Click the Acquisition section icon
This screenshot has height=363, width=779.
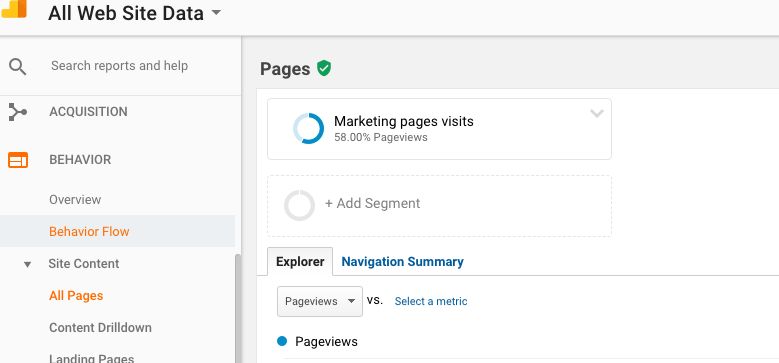(x=17, y=112)
